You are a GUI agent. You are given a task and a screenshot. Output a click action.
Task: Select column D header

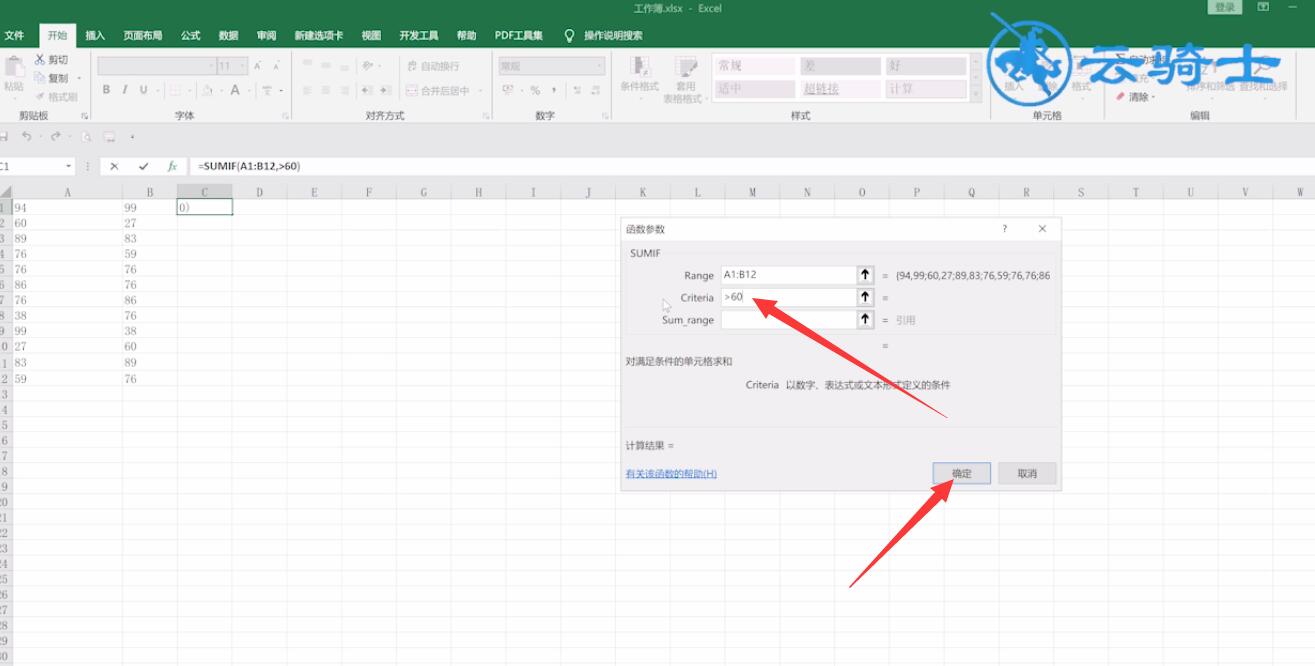(x=259, y=192)
